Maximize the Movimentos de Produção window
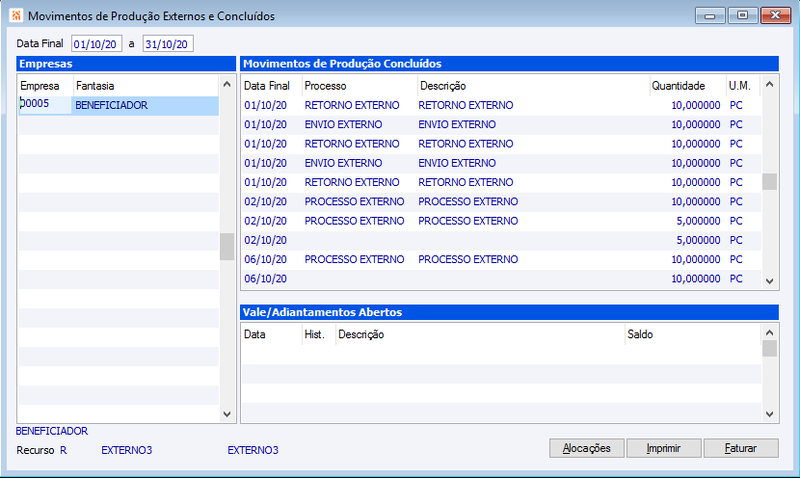The image size is (800, 478). [742, 16]
